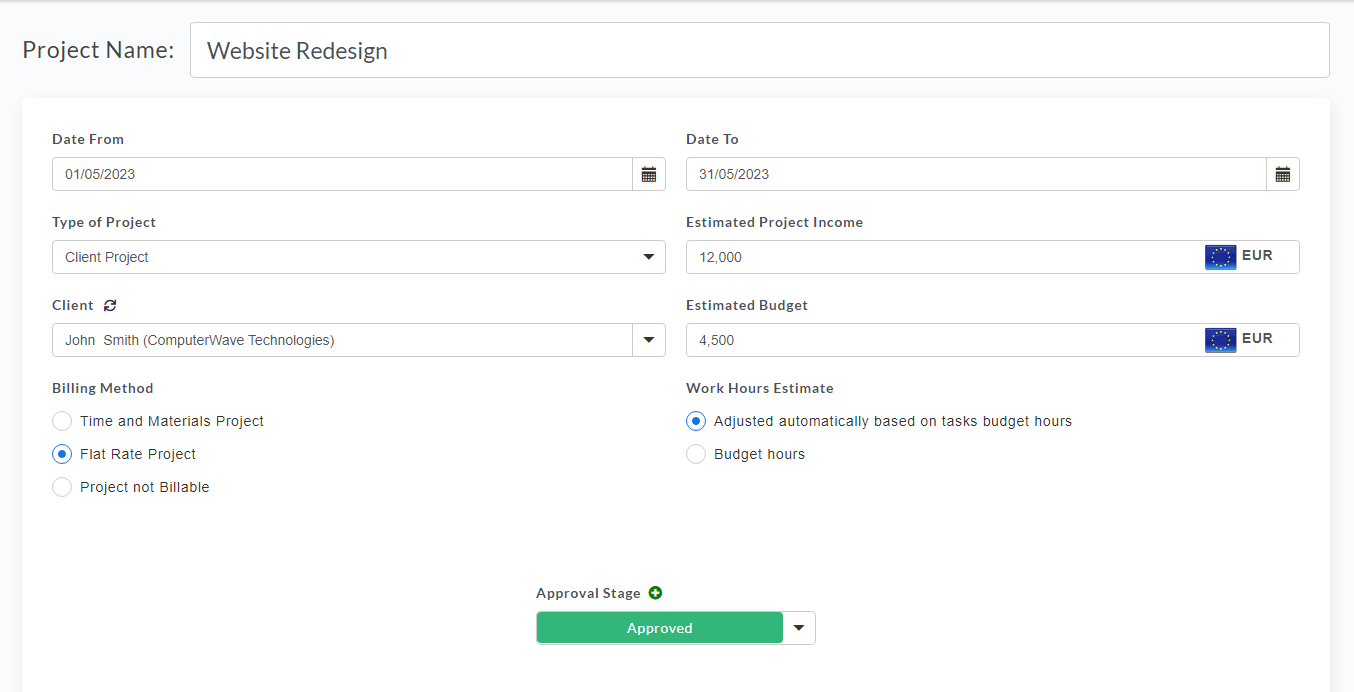Click the Date From text field
The image size is (1354, 692).
coord(342,174)
